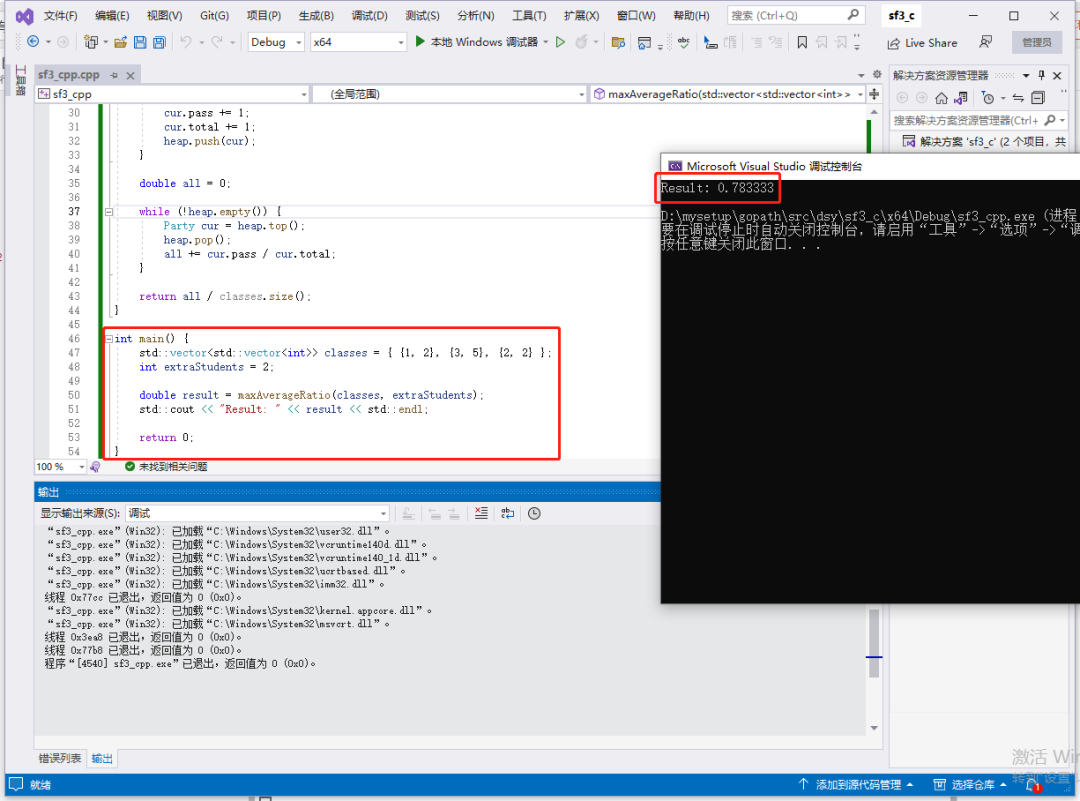This screenshot has height=801, width=1080.
Task: Collapse the while loop at line 37
Action: coord(109,212)
